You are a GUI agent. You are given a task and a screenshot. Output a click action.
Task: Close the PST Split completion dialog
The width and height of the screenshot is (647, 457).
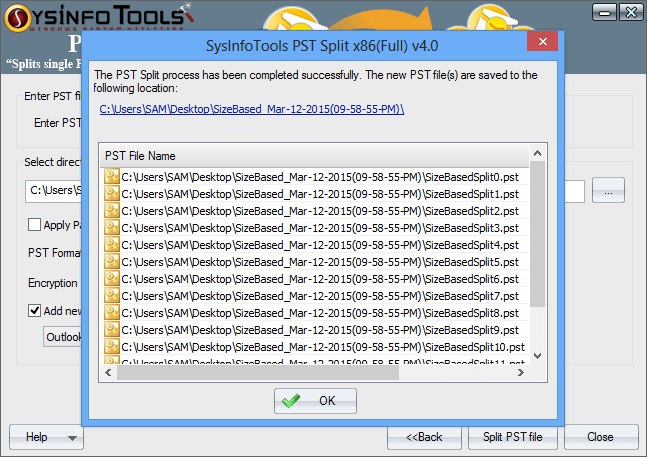coord(542,41)
